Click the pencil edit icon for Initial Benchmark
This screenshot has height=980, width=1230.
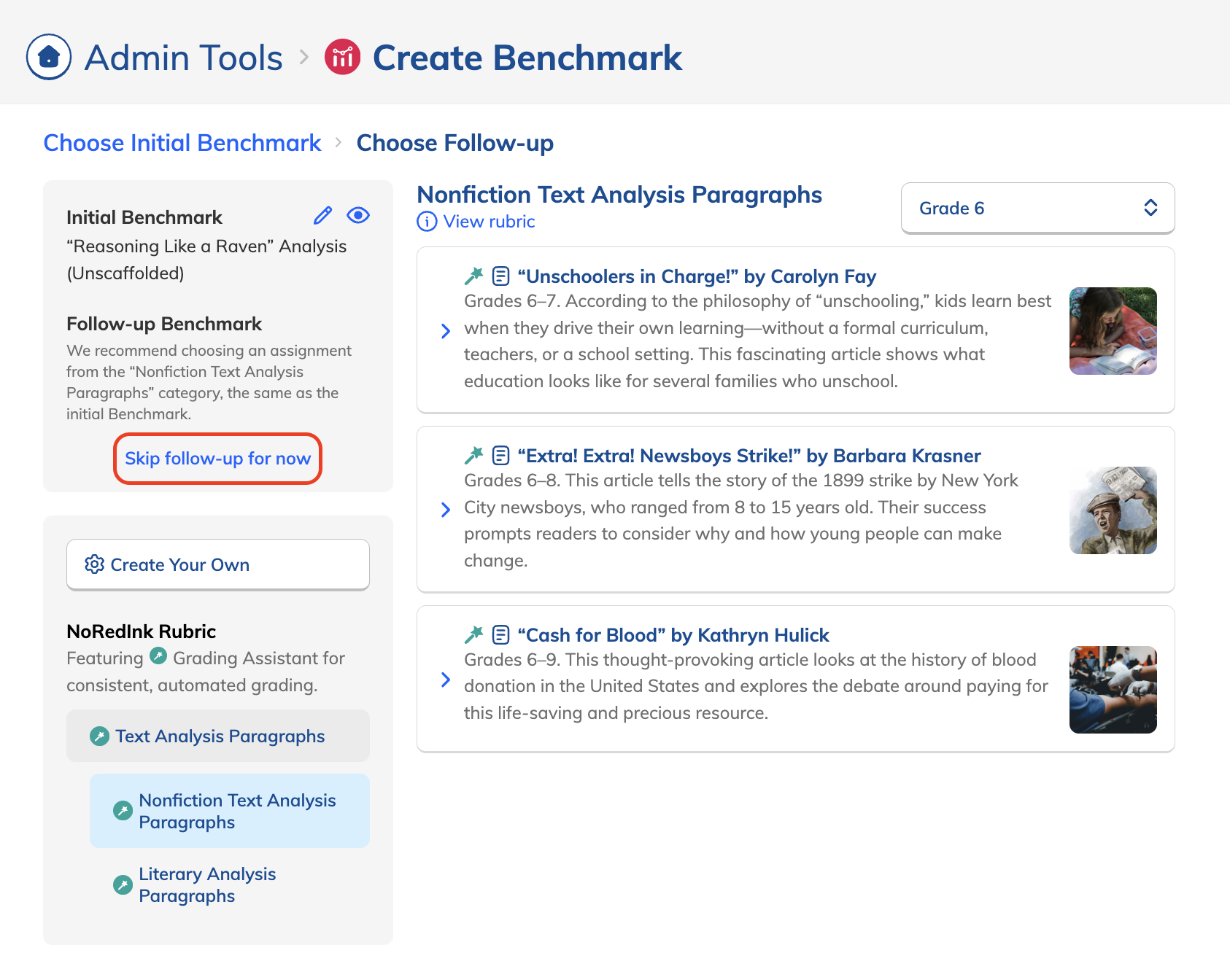coord(322,215)
